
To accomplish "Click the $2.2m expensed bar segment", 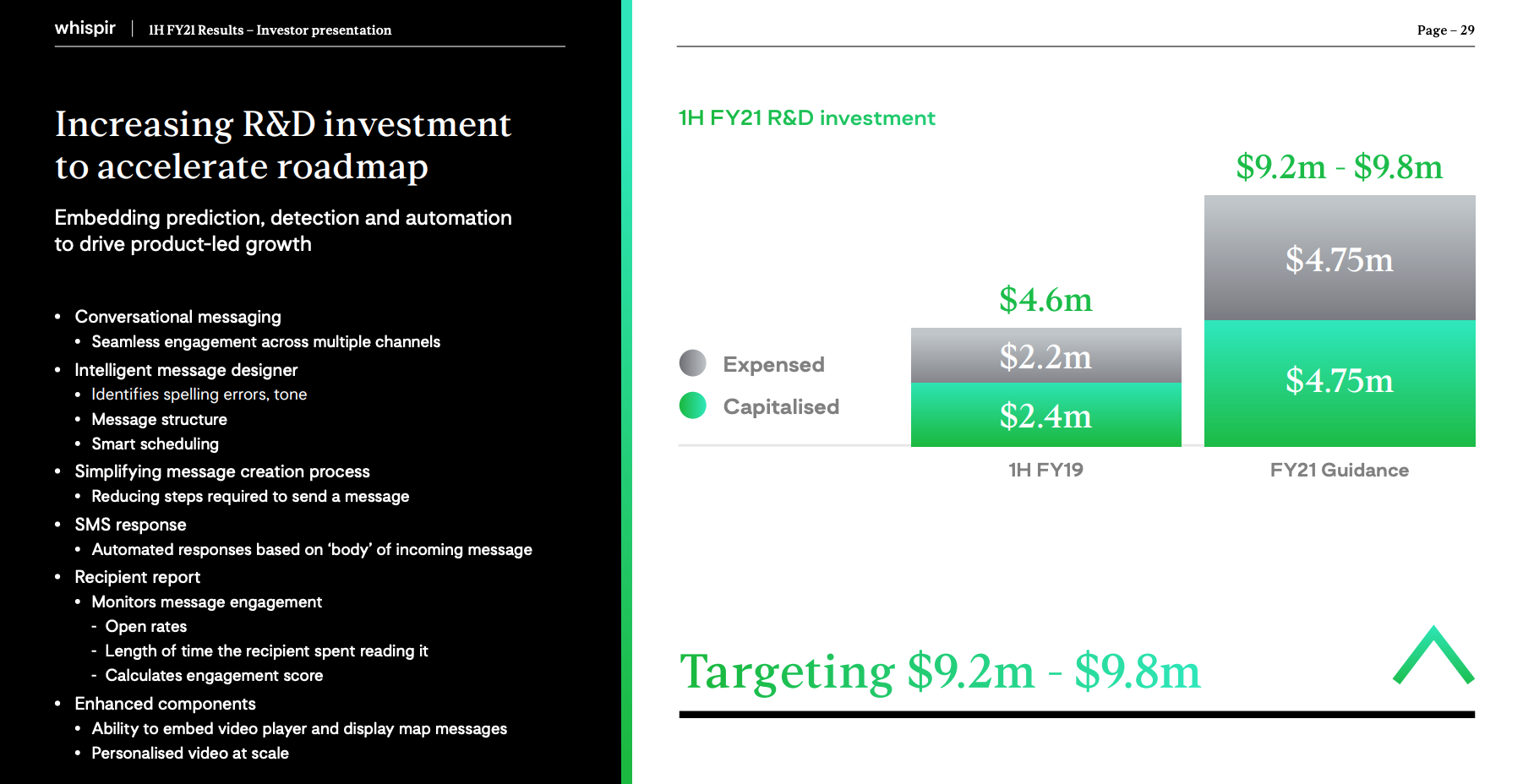I will click(x=1045, y=356).
